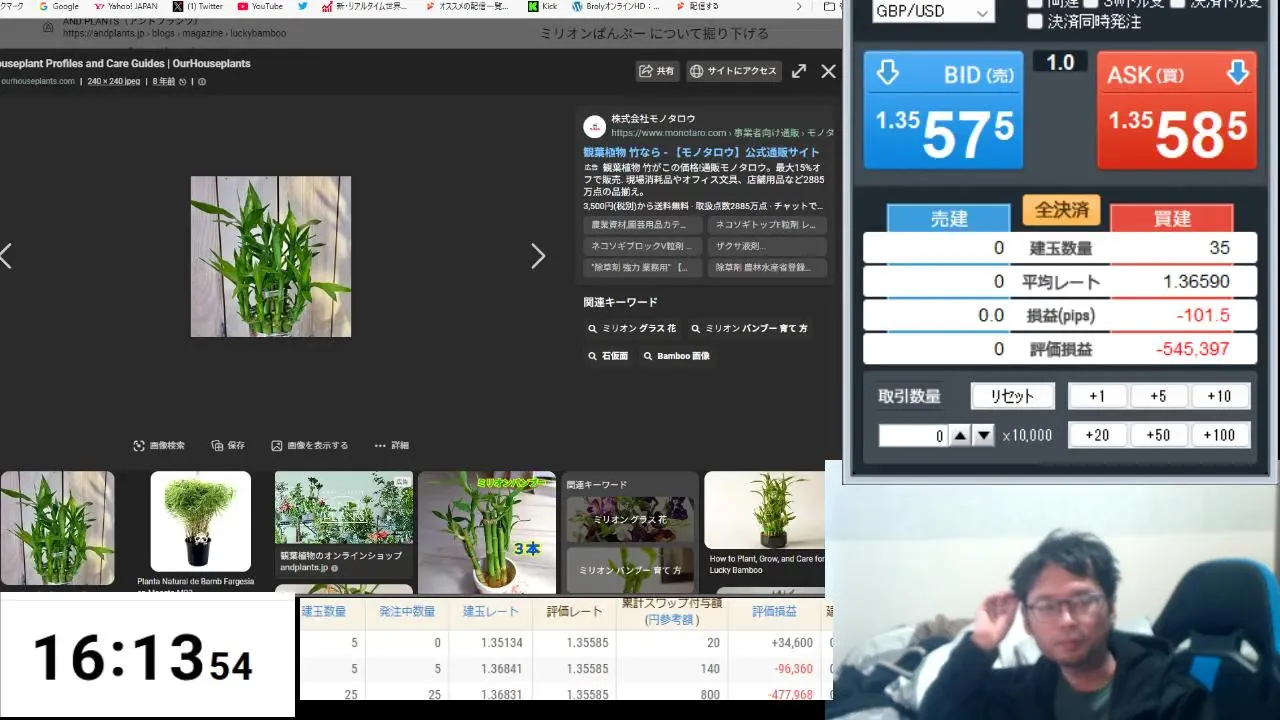Click the ASK buy price panel

[1177, 110]
